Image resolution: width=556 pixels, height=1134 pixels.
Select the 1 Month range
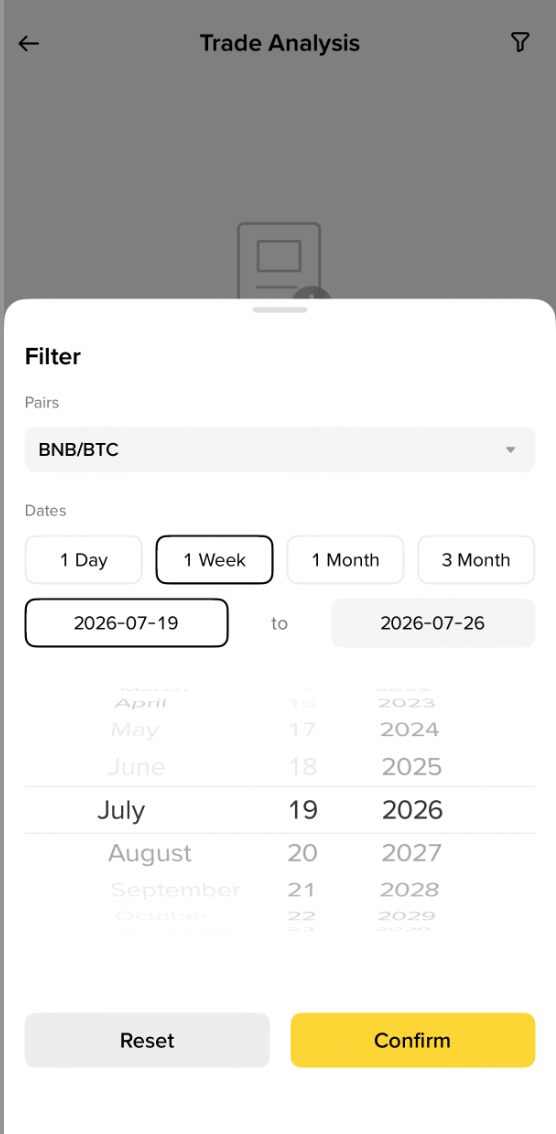click(x=346, y=560)
